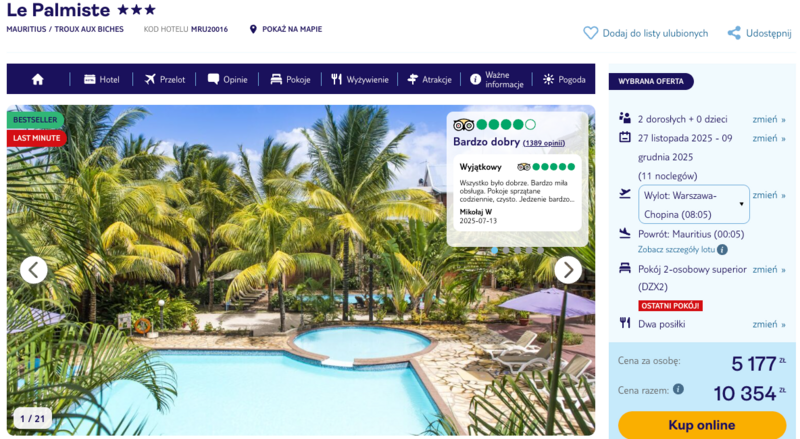The image size is (800, 439).
Task: Open the Opinie tab
Action: click(228, 80)
